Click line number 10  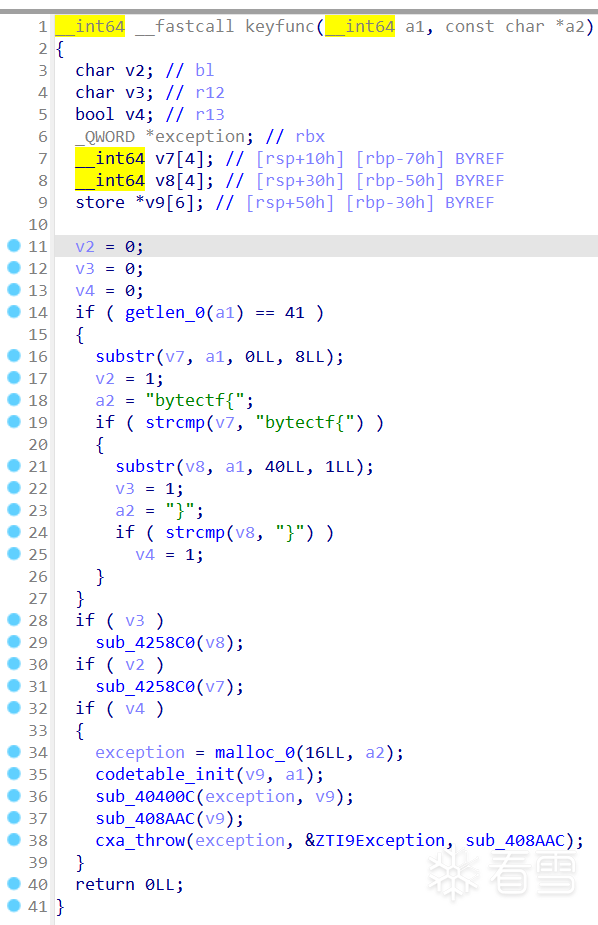point(38,225)
